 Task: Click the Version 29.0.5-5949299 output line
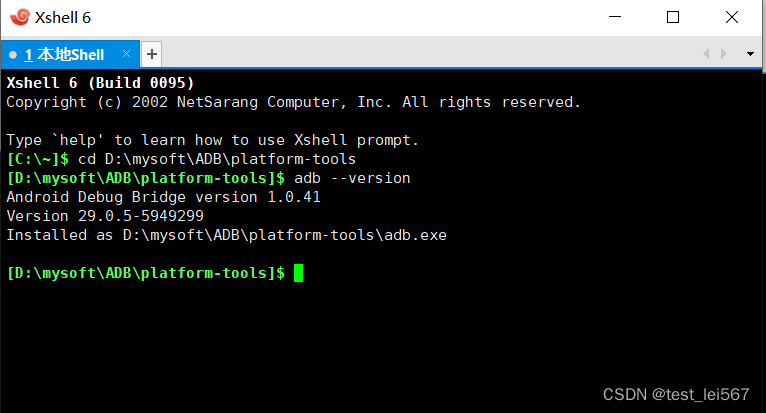pos(105,216)
